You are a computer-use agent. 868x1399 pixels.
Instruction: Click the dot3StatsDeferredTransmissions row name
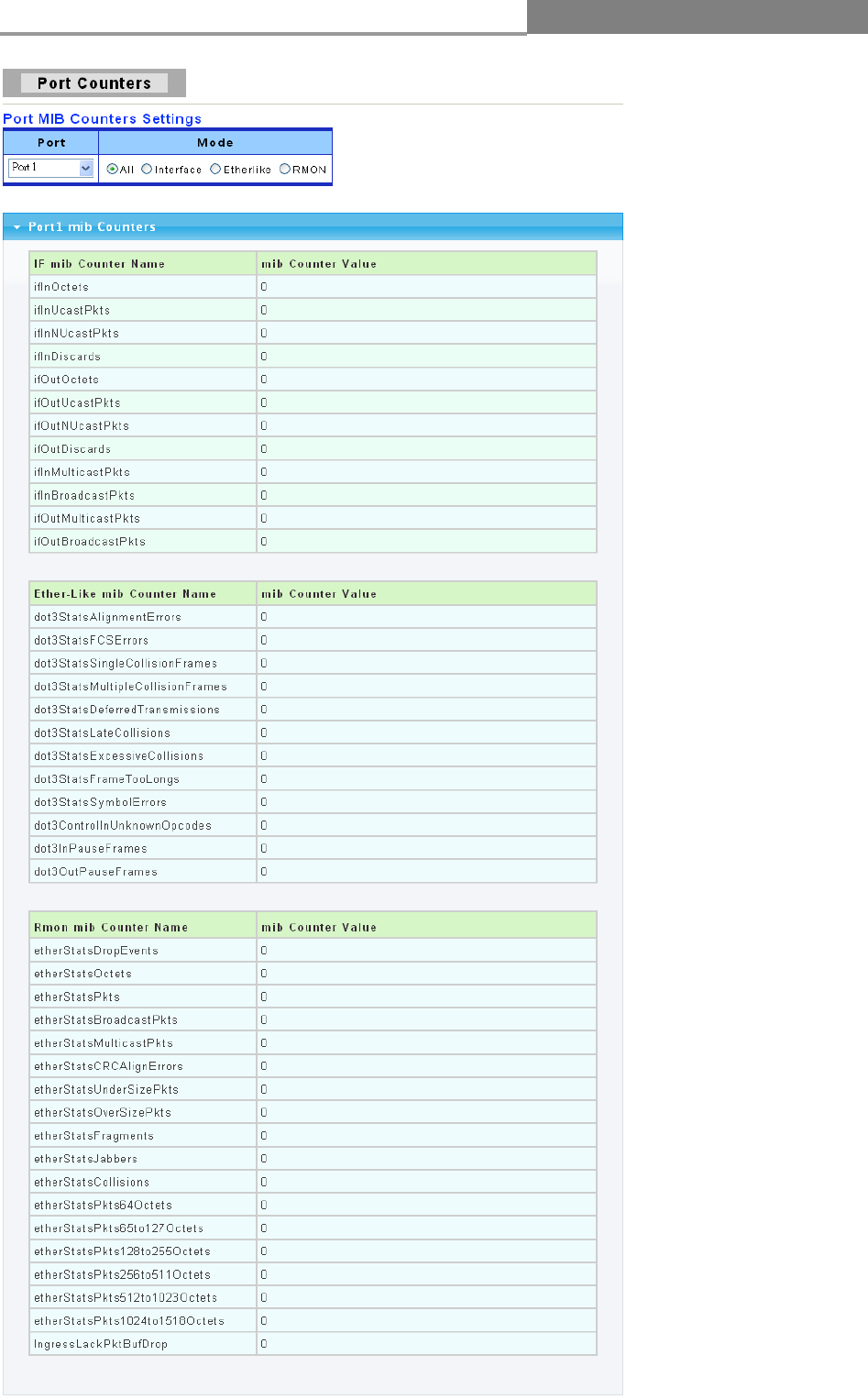126,710
